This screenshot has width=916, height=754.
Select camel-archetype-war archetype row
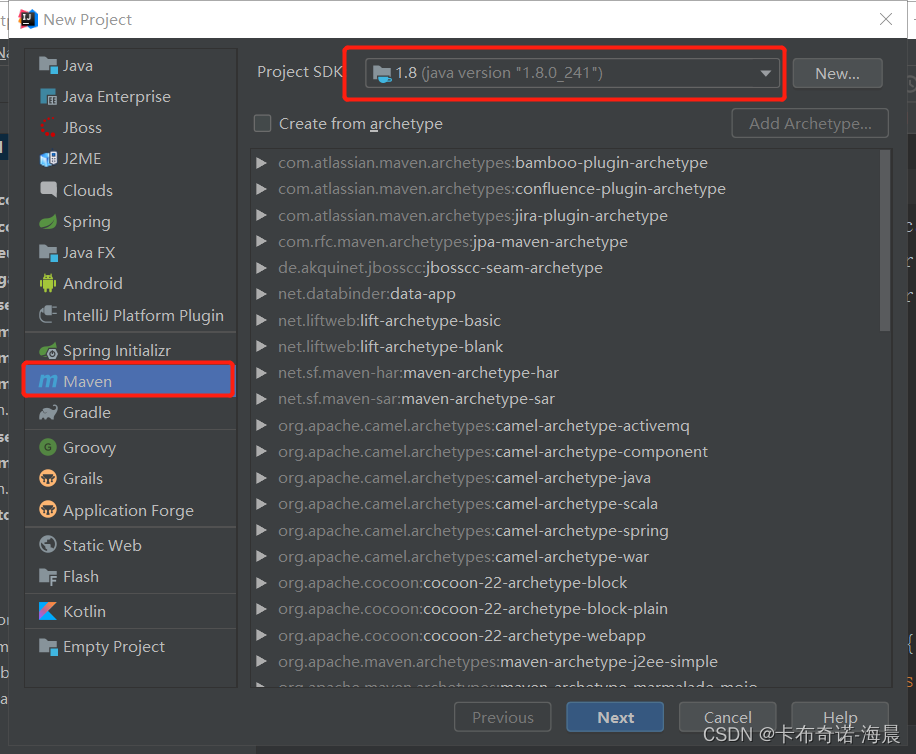(565, 557)
